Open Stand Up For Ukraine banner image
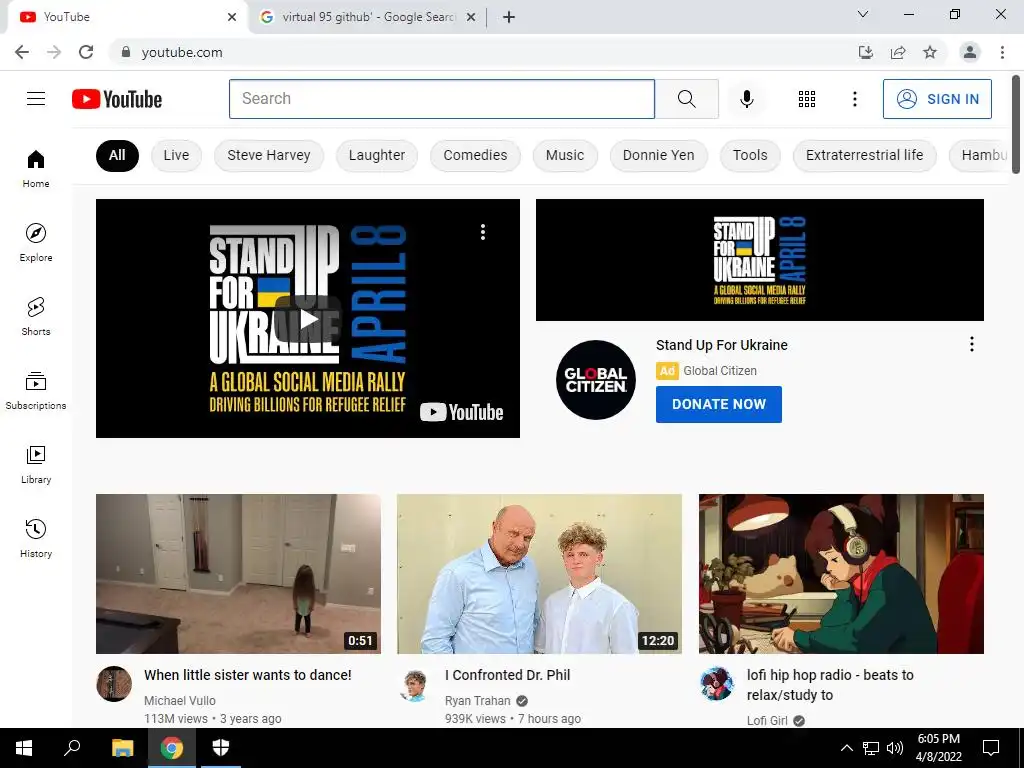 [x=760, y=260]
